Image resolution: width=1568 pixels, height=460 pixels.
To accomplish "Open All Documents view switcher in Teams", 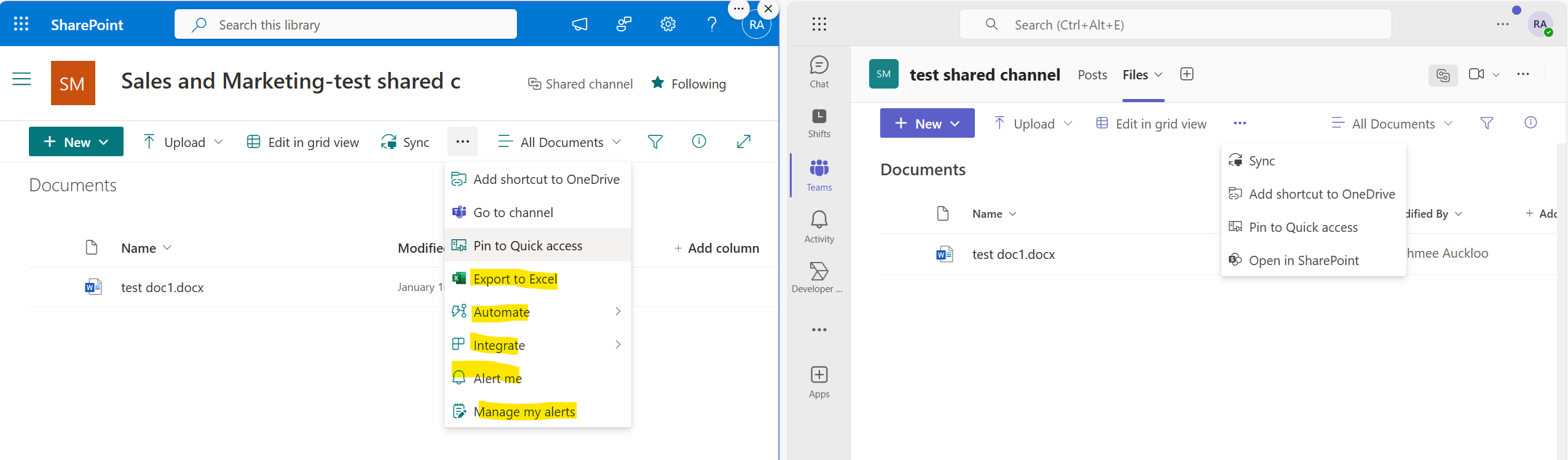I will (x=1392, y=124).
